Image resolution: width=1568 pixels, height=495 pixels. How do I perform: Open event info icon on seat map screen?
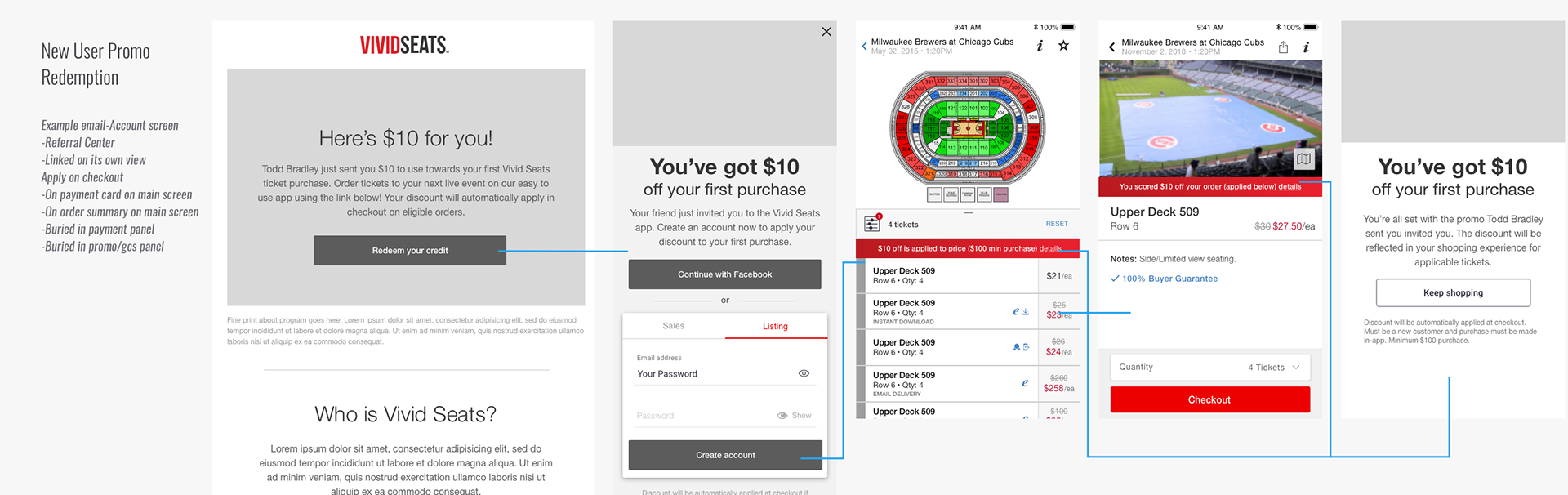[x=1040, y=46]
